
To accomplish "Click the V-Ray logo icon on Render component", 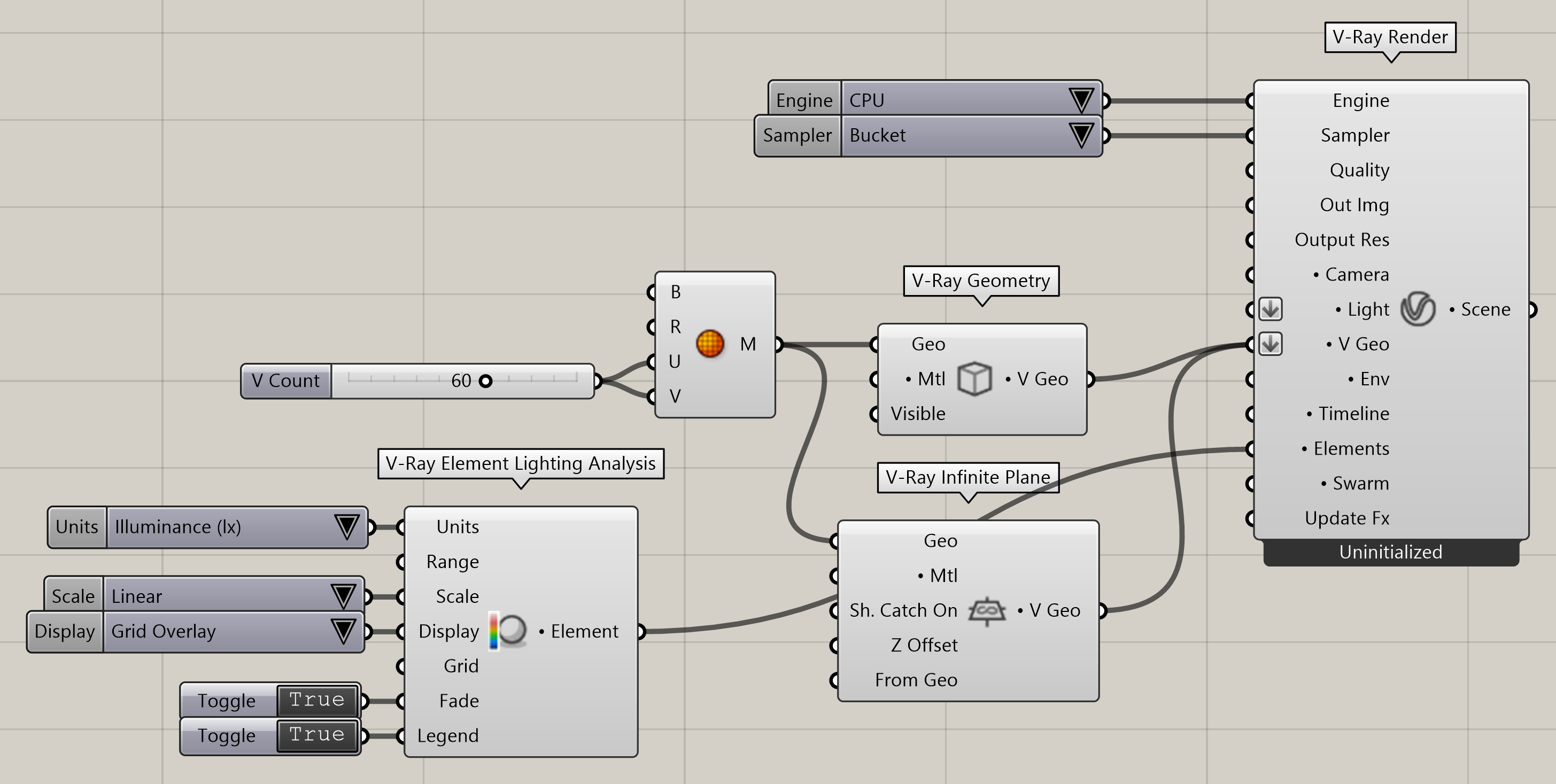I will (1418, 309).
